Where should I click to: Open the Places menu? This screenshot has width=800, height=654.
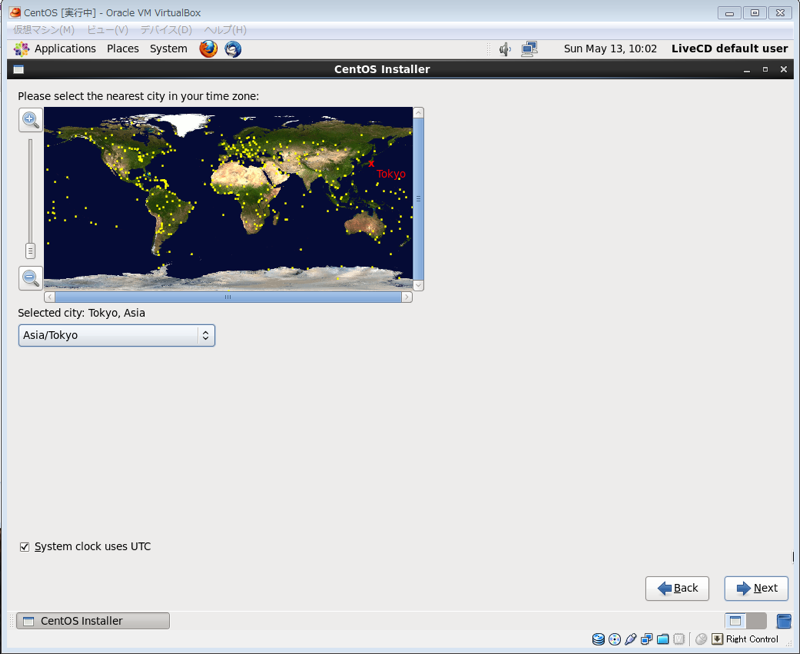[123, 49]
